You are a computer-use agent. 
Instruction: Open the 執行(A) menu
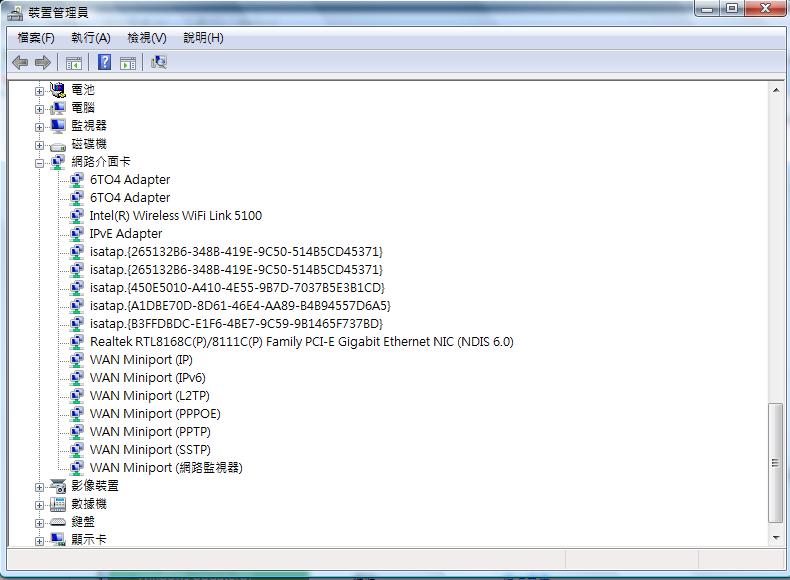point(91,38)
